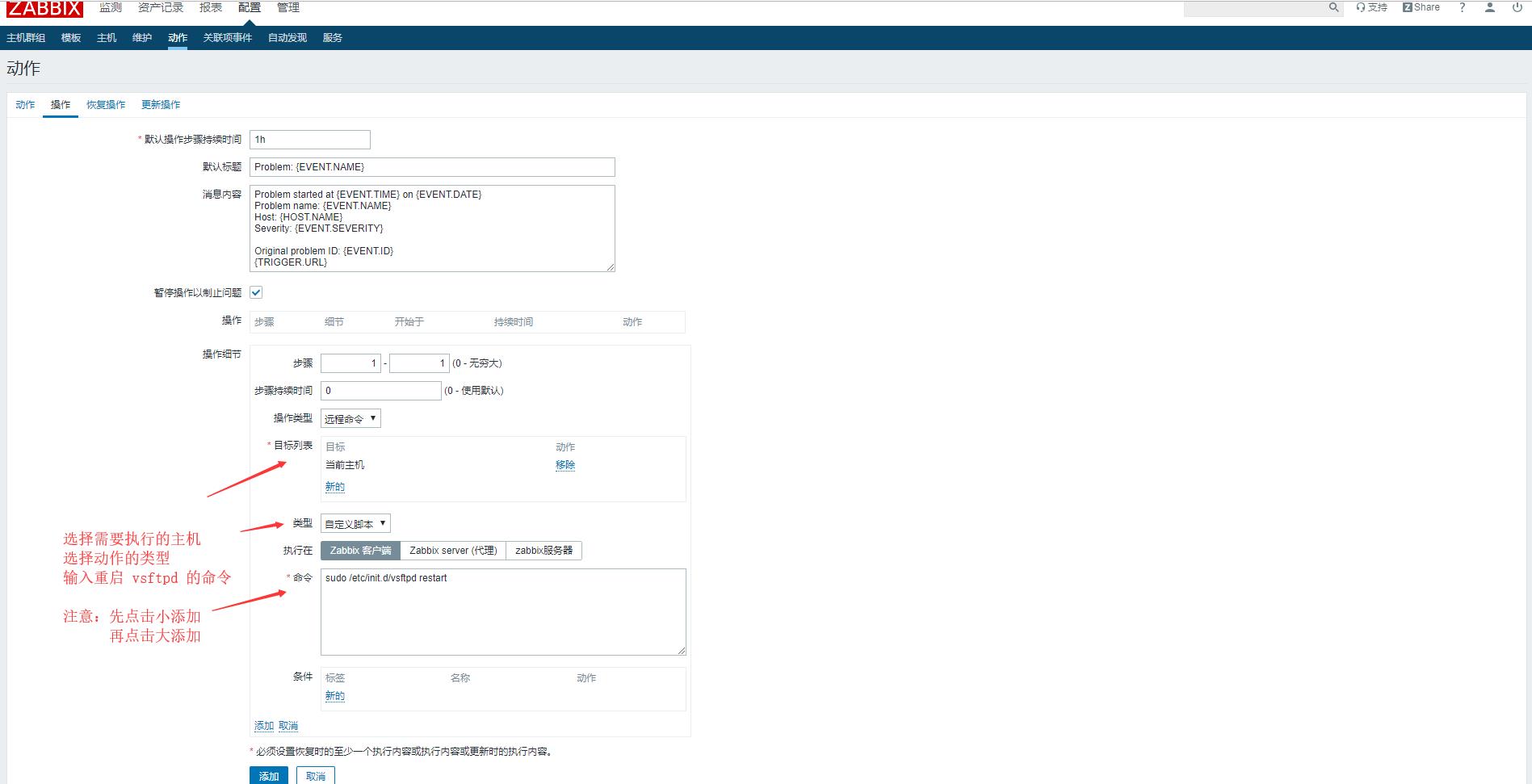Open the 报表 top menu
This screenshot has height=784, width=1532.
211,7
